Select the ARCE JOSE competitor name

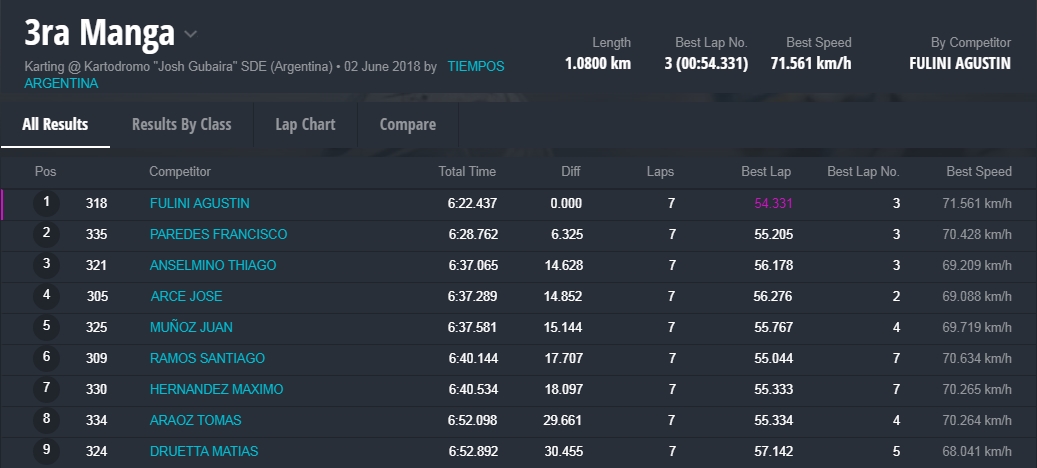coord(186,296)
